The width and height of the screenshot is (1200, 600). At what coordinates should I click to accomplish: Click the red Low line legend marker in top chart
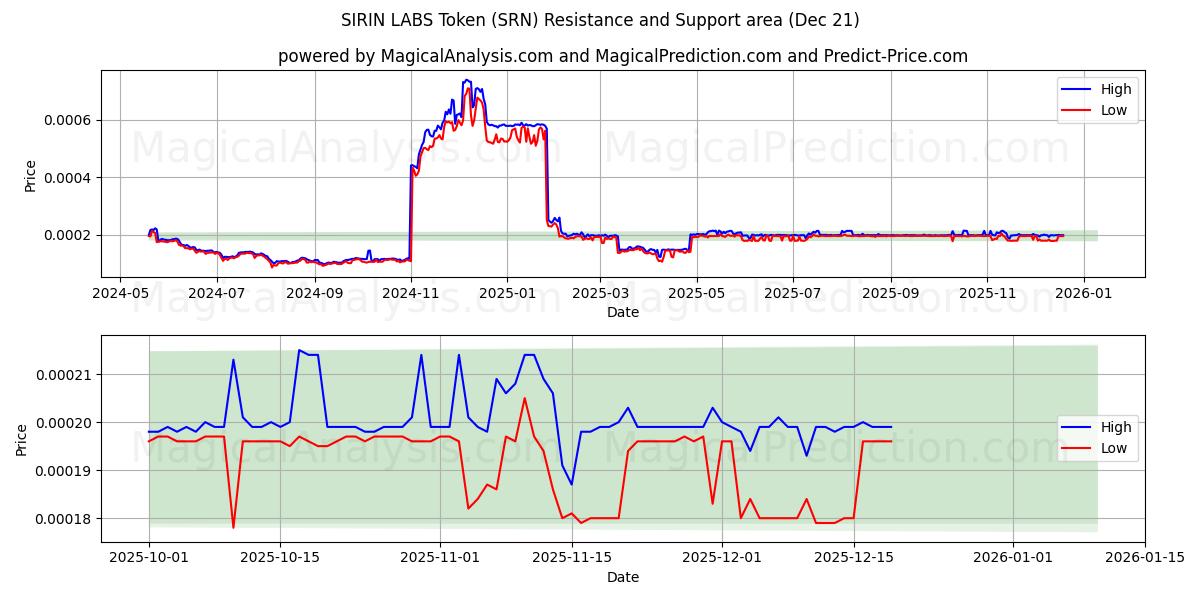(1076, 109)
